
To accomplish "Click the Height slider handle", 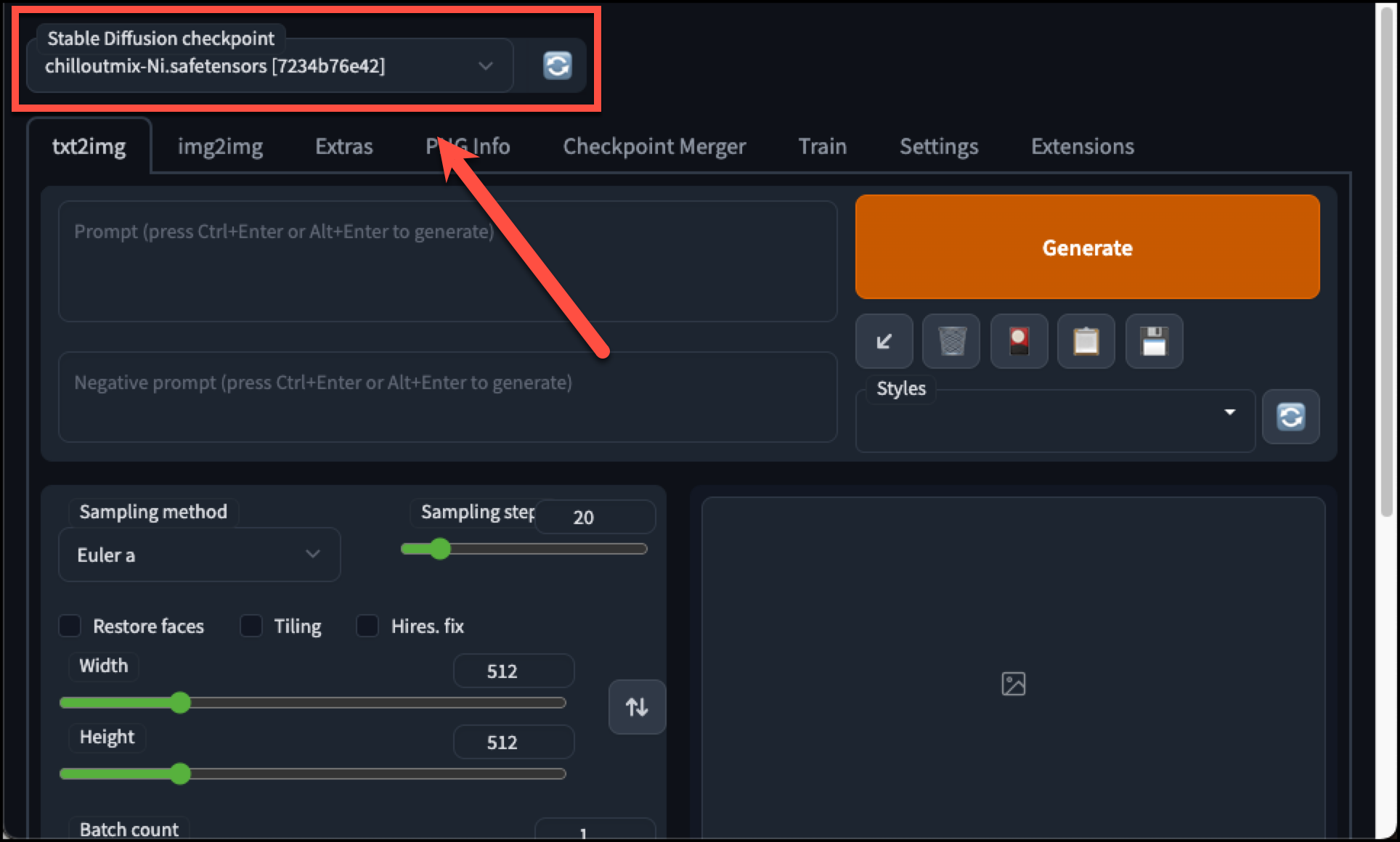I will (180, 774).
